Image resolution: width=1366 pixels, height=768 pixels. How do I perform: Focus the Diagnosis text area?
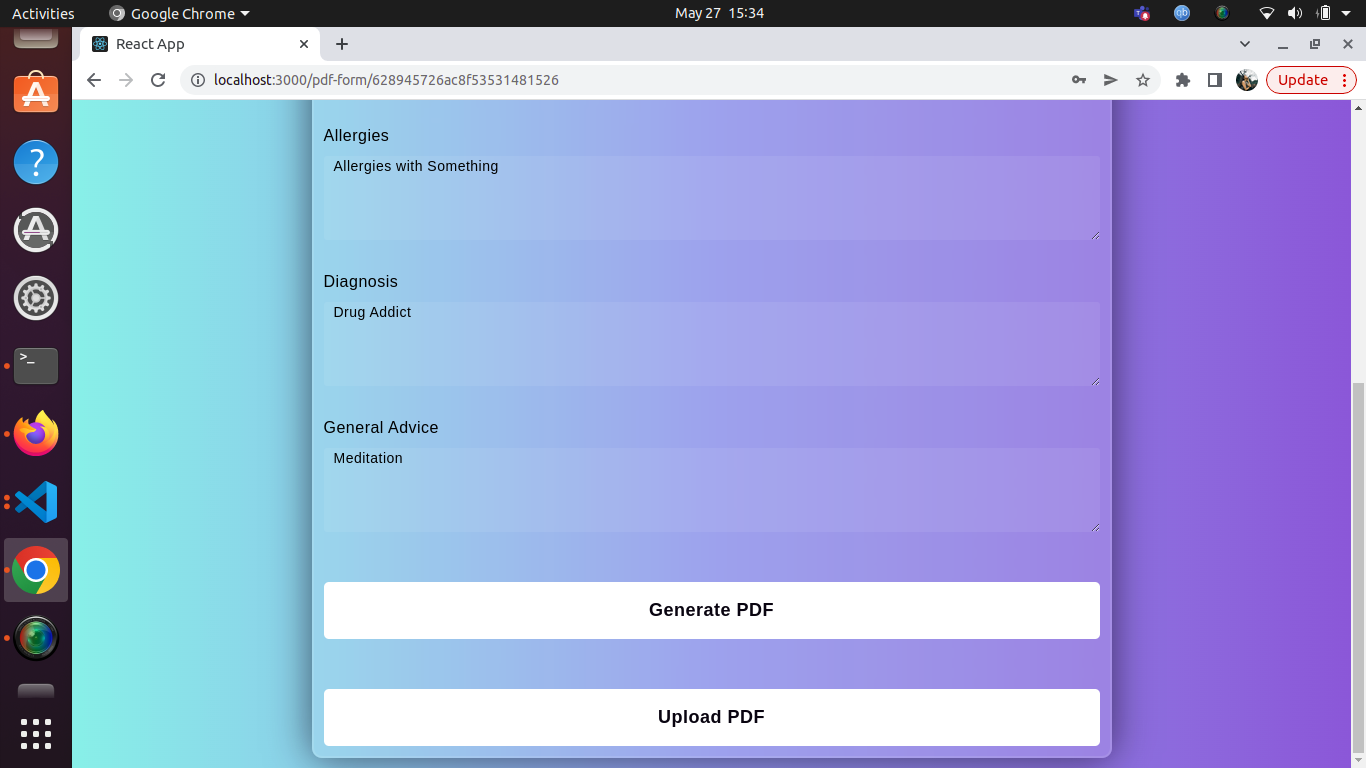click(x=711, y=344)
